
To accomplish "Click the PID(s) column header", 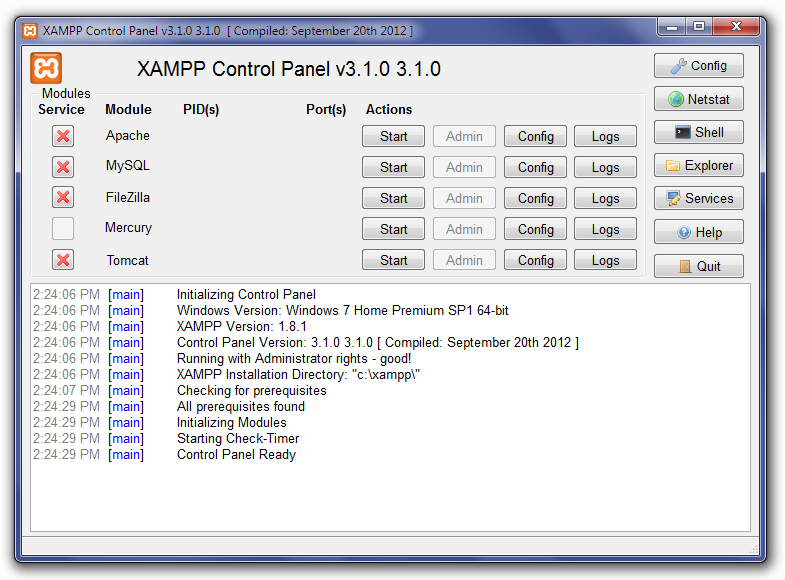I will [201, 110].
